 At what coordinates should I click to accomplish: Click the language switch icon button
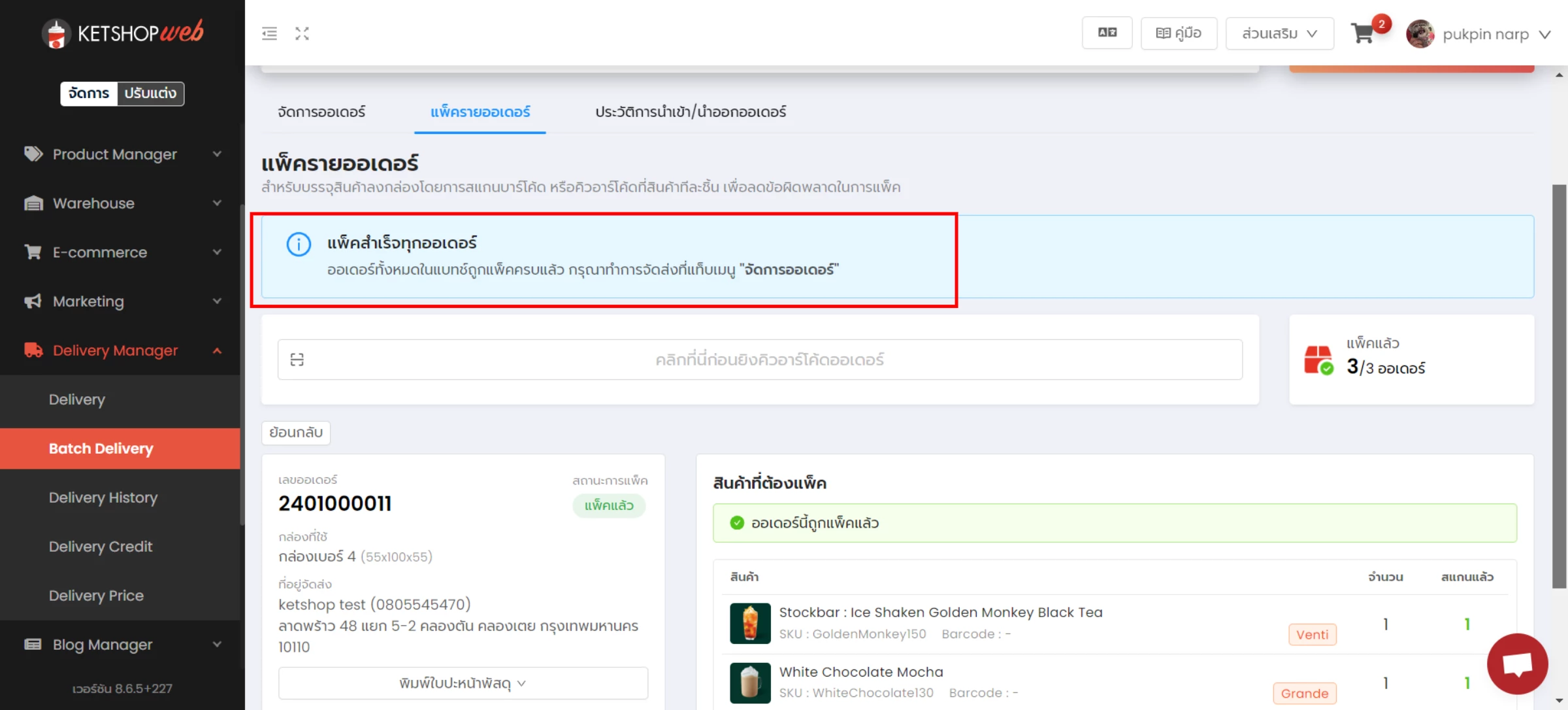point(1107,33)
